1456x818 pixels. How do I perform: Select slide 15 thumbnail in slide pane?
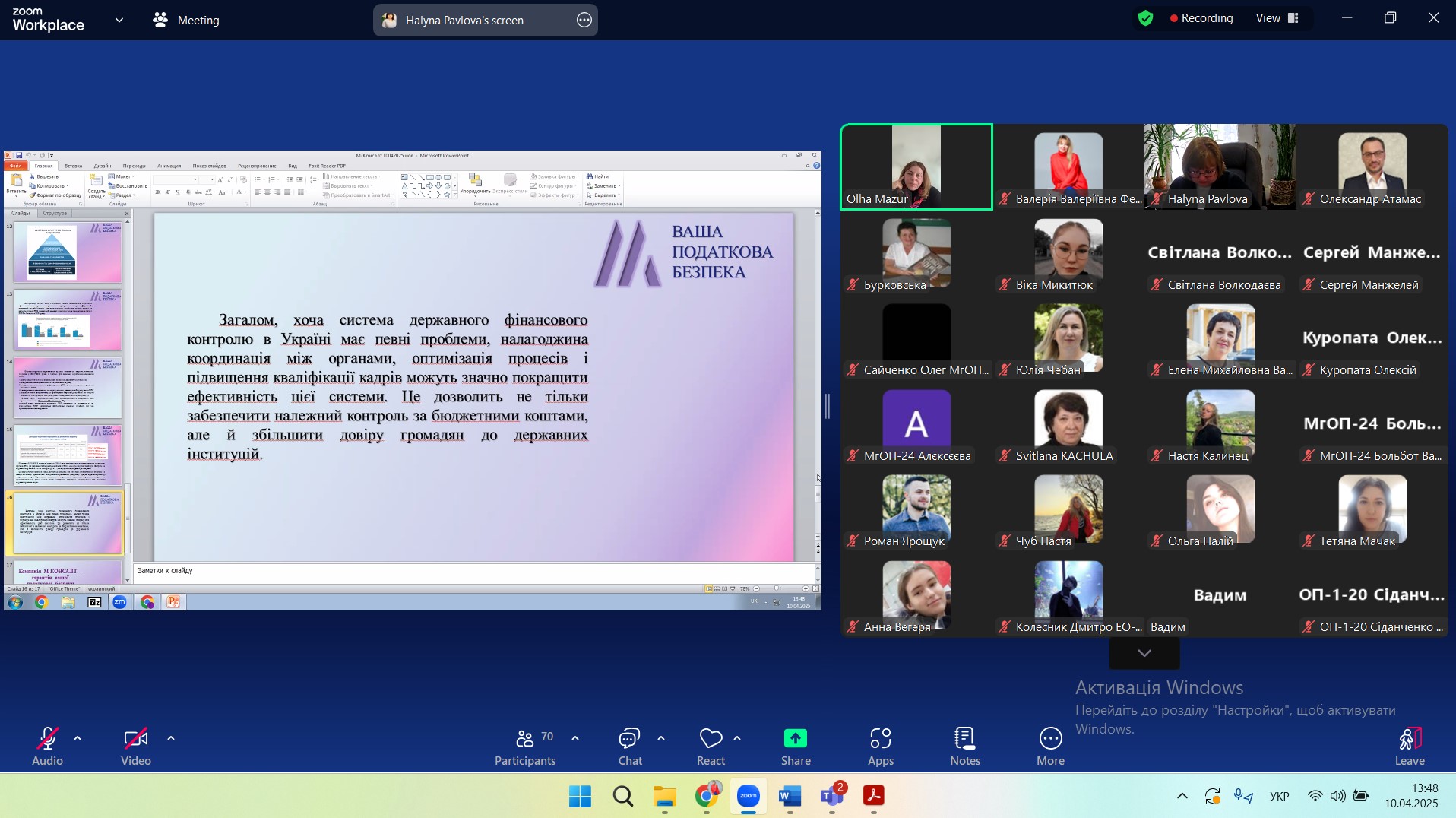tap(68, 455)
